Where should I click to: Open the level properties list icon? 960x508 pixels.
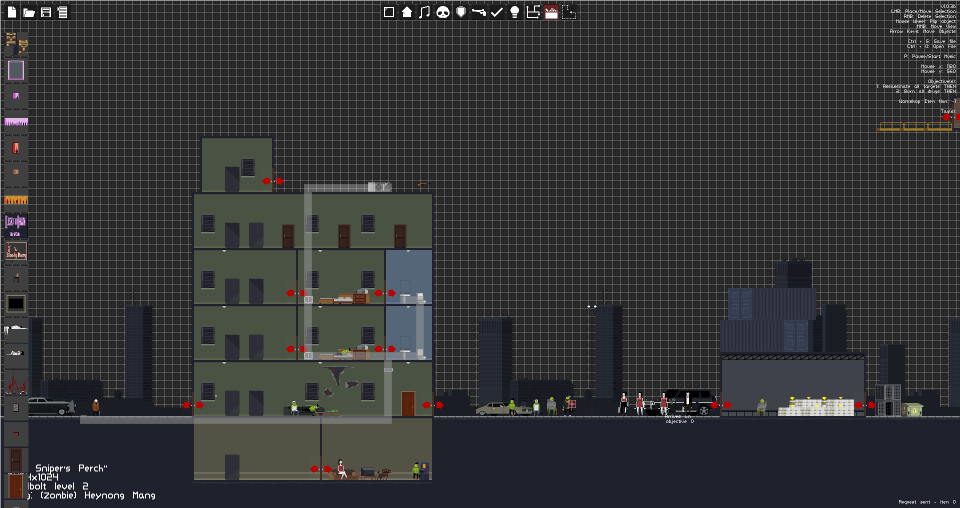pyautogui.click(x=62, y=12)
